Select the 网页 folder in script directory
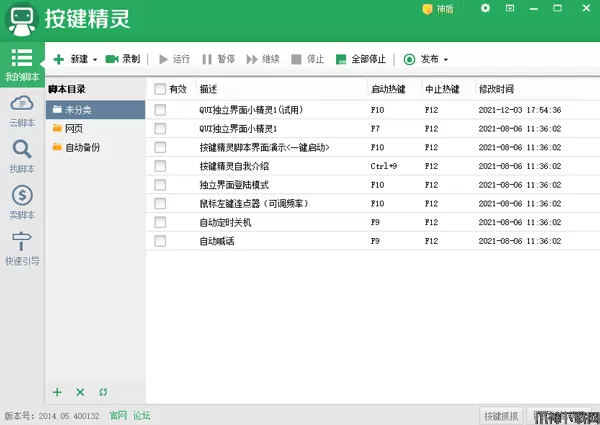Viewport: 600px width, 425px height. point(74,128)
